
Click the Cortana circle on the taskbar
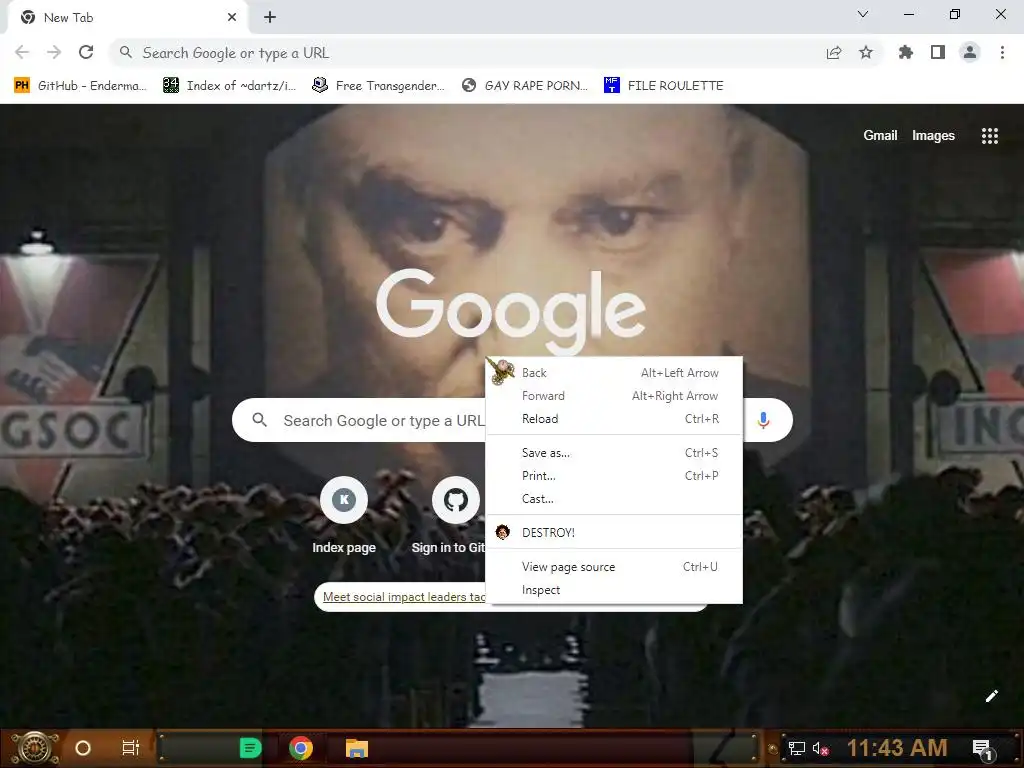tap(83, 748)
